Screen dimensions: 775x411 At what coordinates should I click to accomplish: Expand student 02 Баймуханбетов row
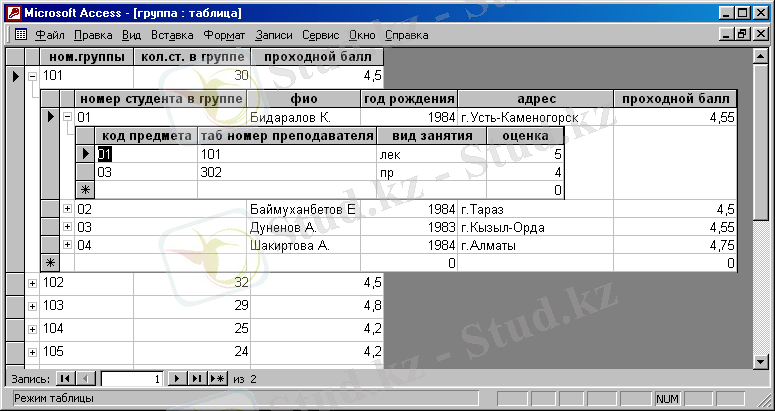click(x=67, y=209)
